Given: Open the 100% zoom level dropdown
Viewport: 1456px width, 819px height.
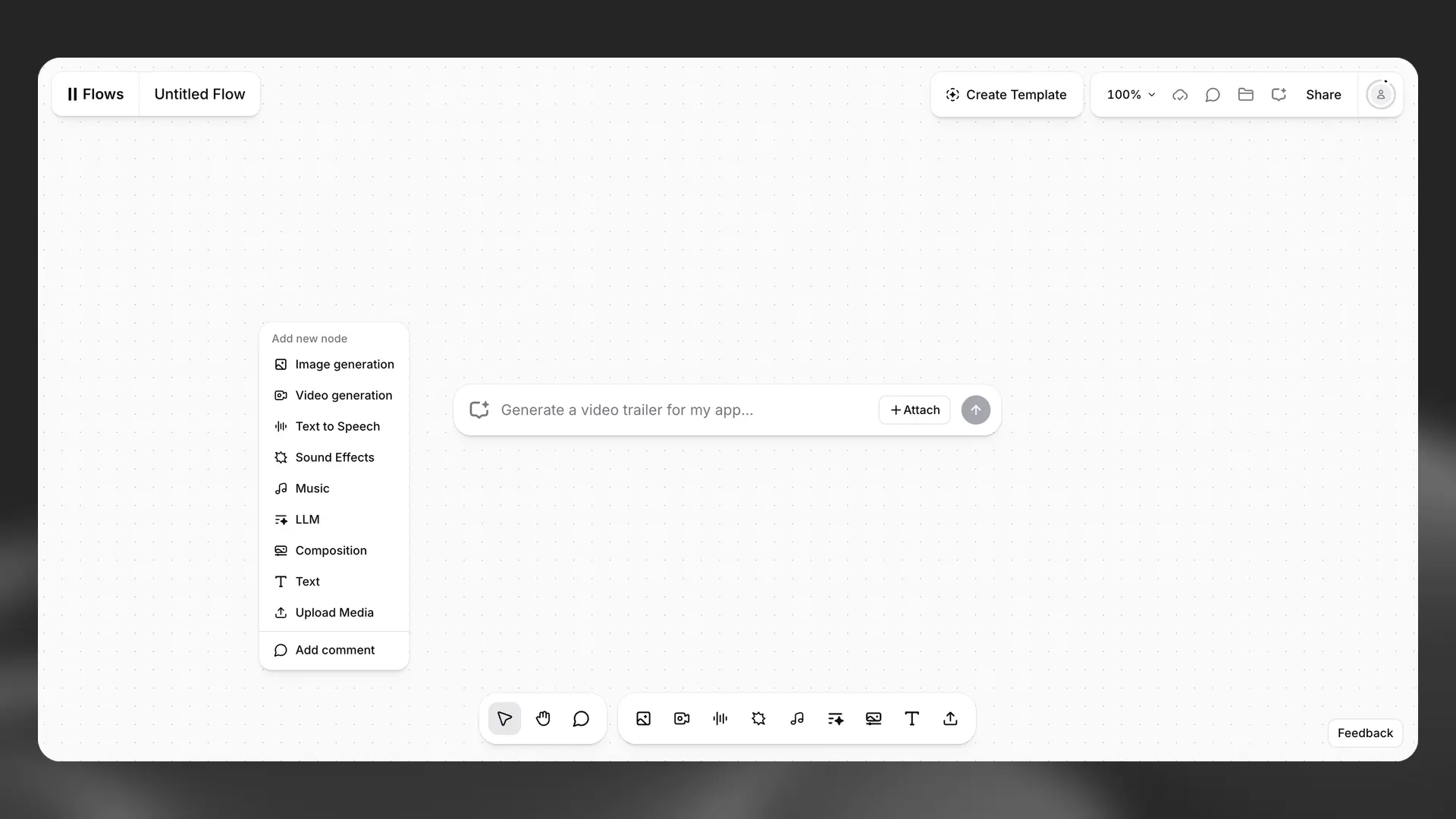Looking at the screenshot, I should [1131, 95].
